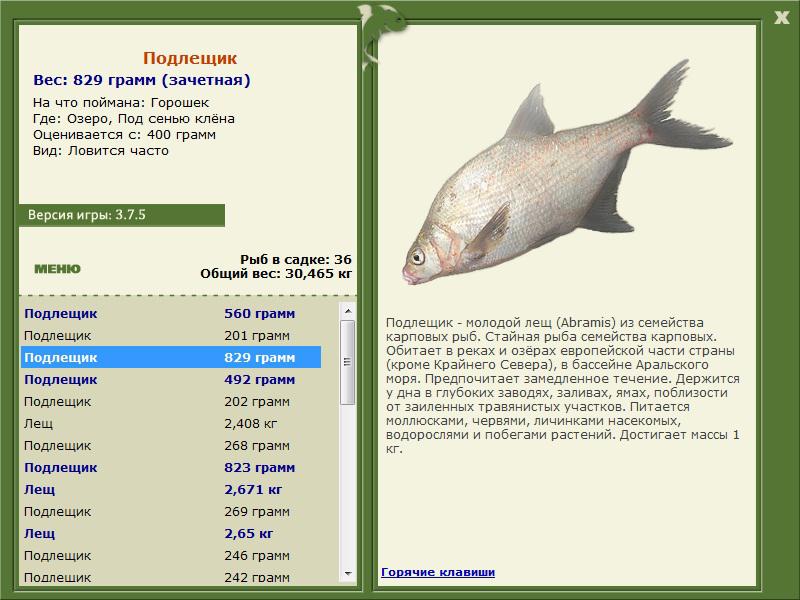Screen dimensions: 800x600
Task: Select the Подлещик 823 грамм entry
Action: click(171, 467)
